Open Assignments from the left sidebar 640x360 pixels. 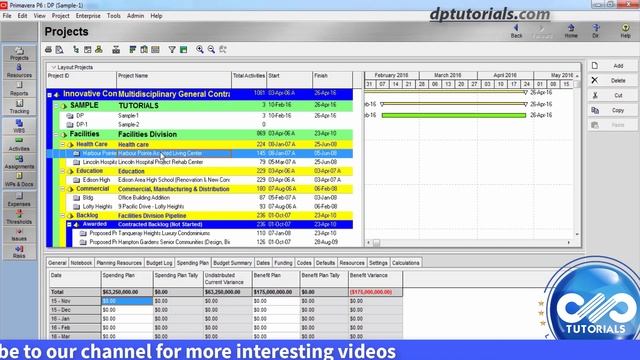click(19, 162)
